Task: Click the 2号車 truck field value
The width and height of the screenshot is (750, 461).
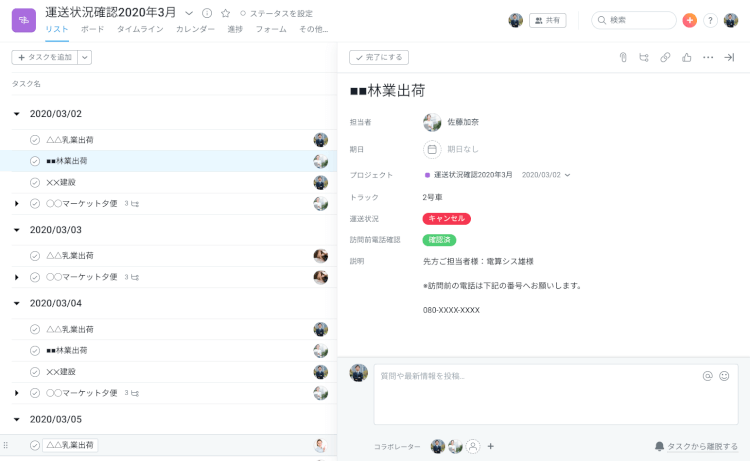Action: [x=432, y=197]
